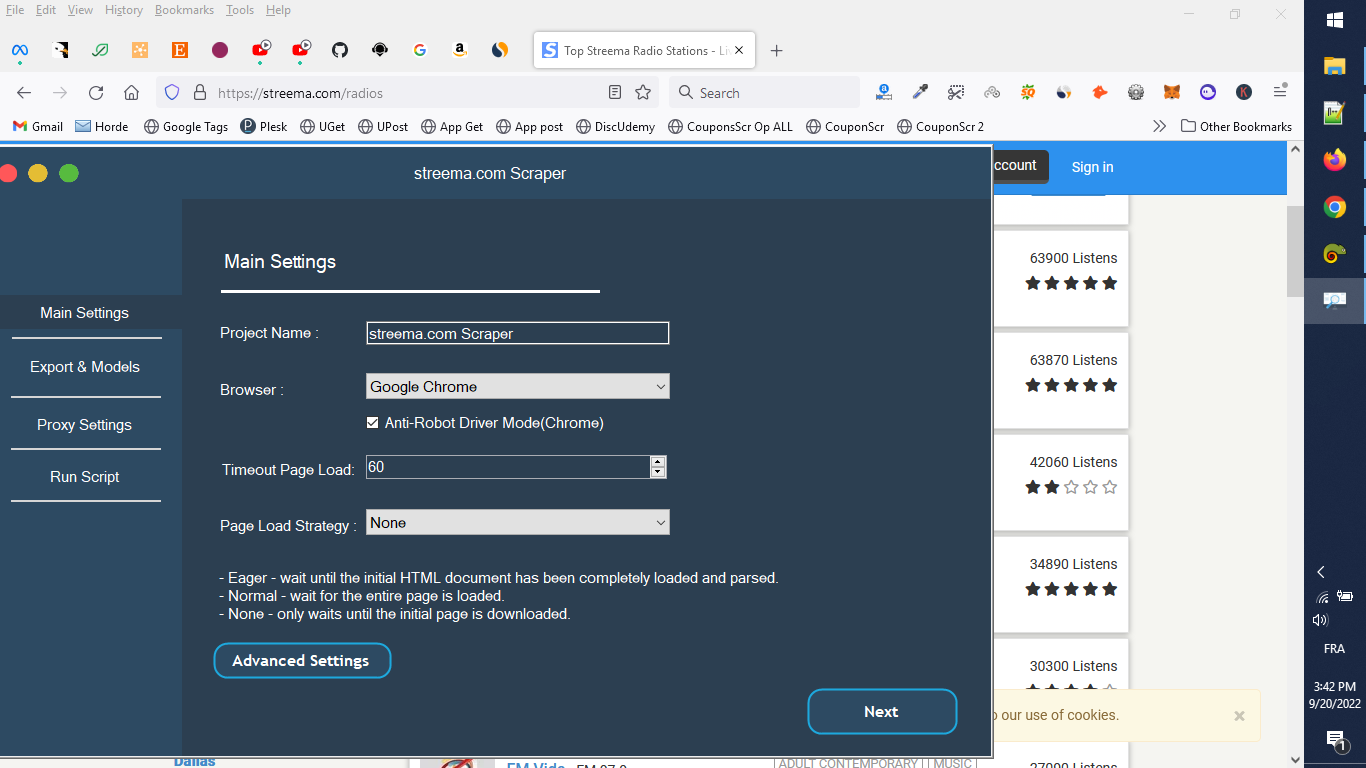
Task: Click the Next button
Action: click(882, 712)
